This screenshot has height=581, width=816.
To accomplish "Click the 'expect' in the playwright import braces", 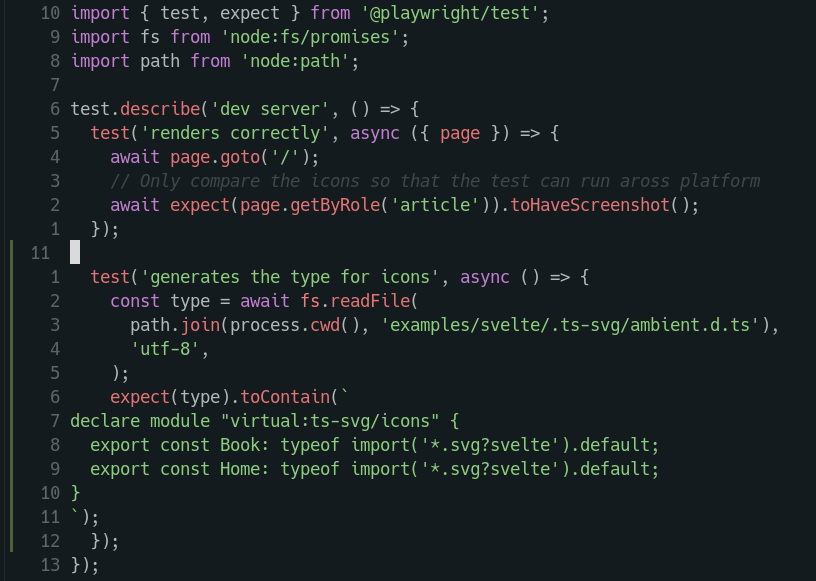I will tap(250, 12).
